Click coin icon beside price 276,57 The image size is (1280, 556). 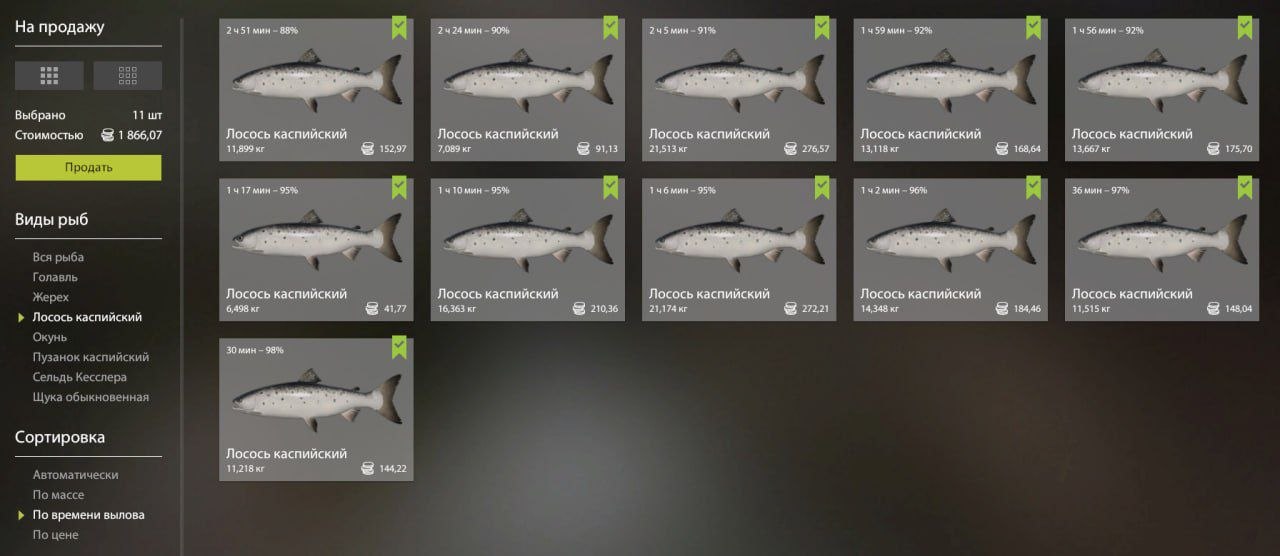pos(791,149)
